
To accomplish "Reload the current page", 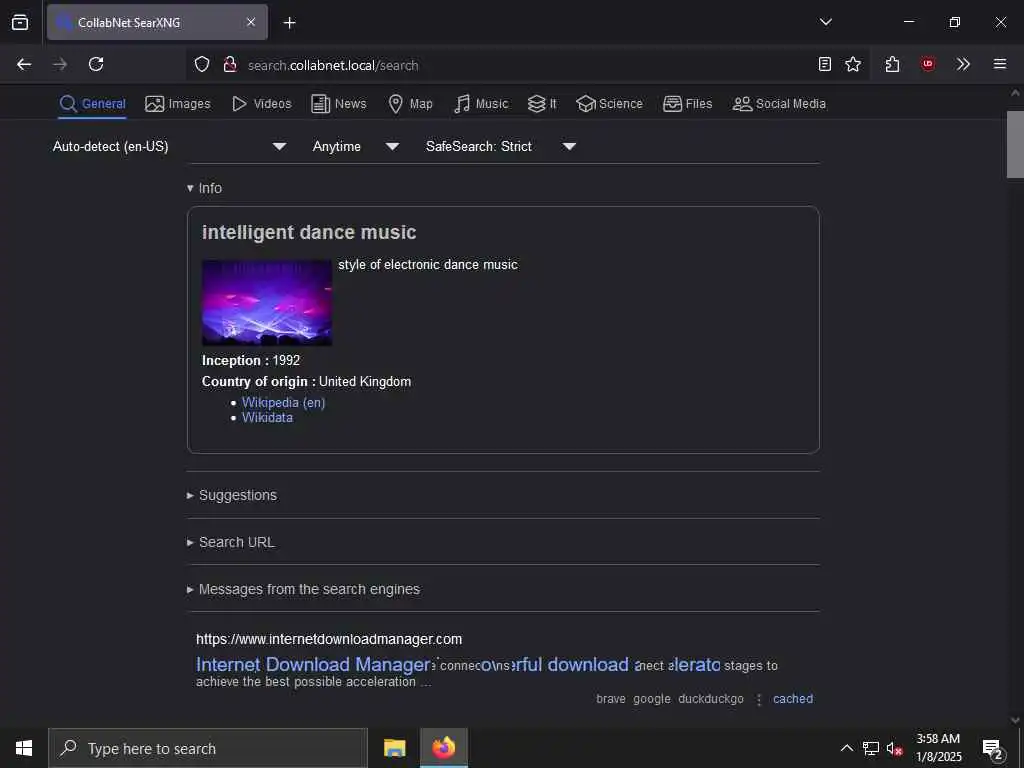I will [x=96, y=64].
